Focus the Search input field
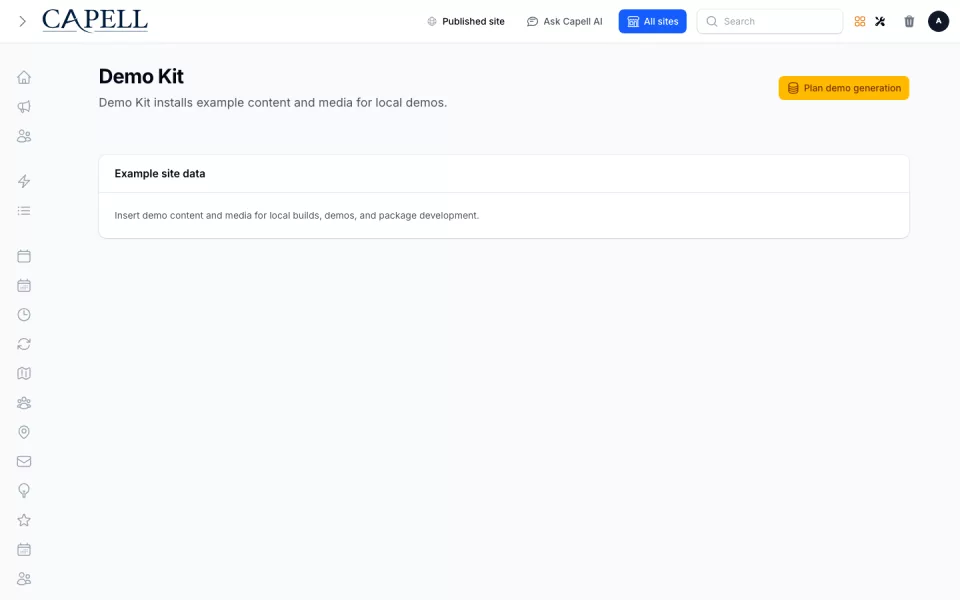The width and height of the screenshot is (960, 600). pos(770,21)
